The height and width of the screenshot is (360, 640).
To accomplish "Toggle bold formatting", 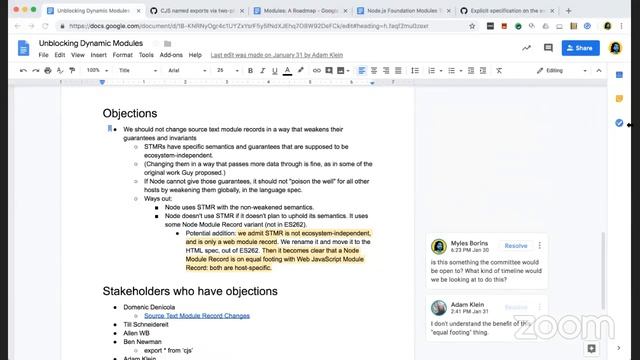I will point(250,71).
